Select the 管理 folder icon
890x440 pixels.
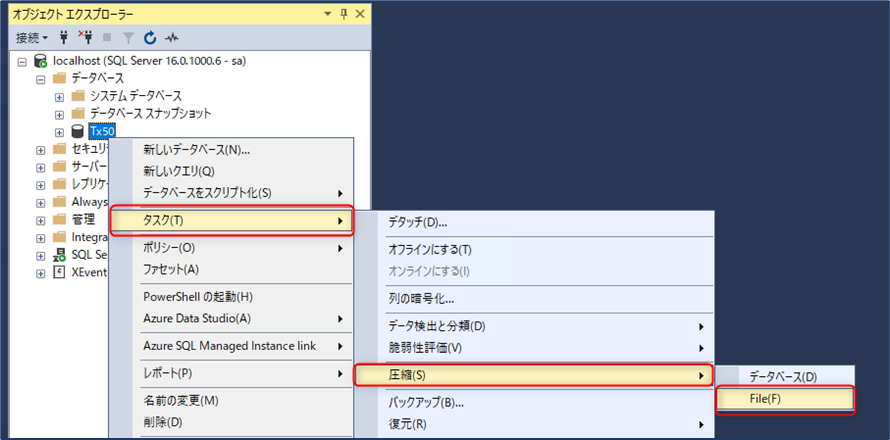59,219
